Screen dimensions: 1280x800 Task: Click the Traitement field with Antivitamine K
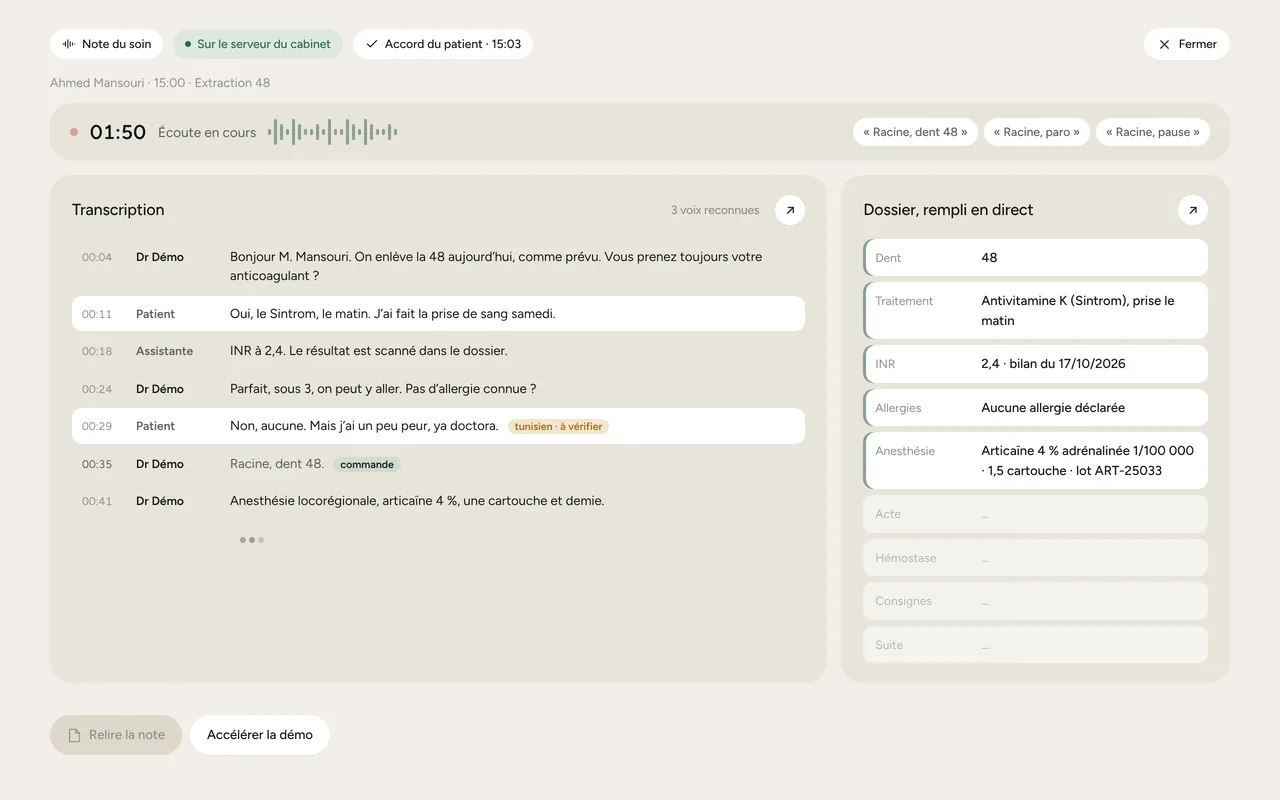click(1035, 311)
